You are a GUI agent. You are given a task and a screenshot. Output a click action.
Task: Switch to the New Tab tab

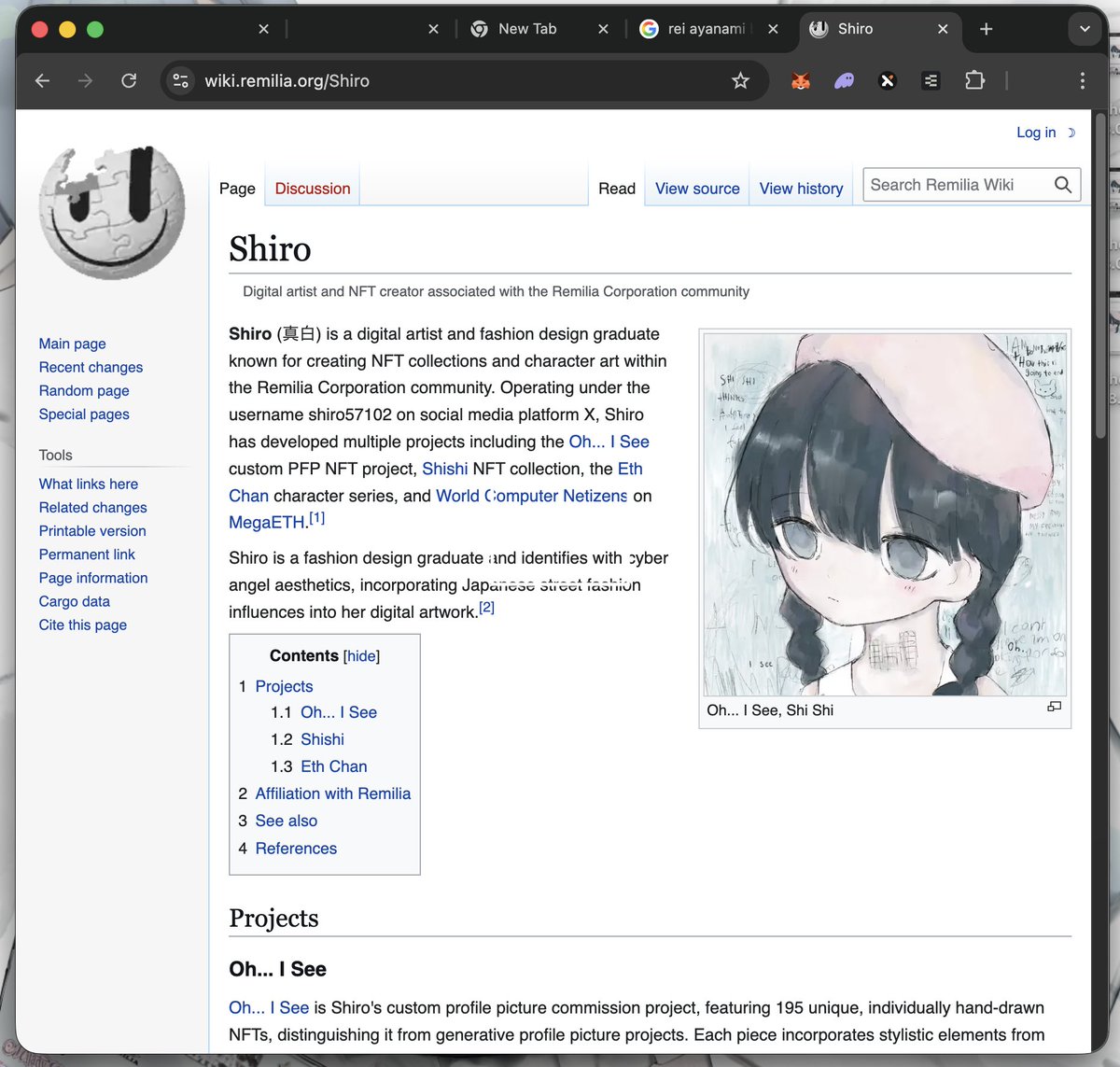tap(527, 29)
